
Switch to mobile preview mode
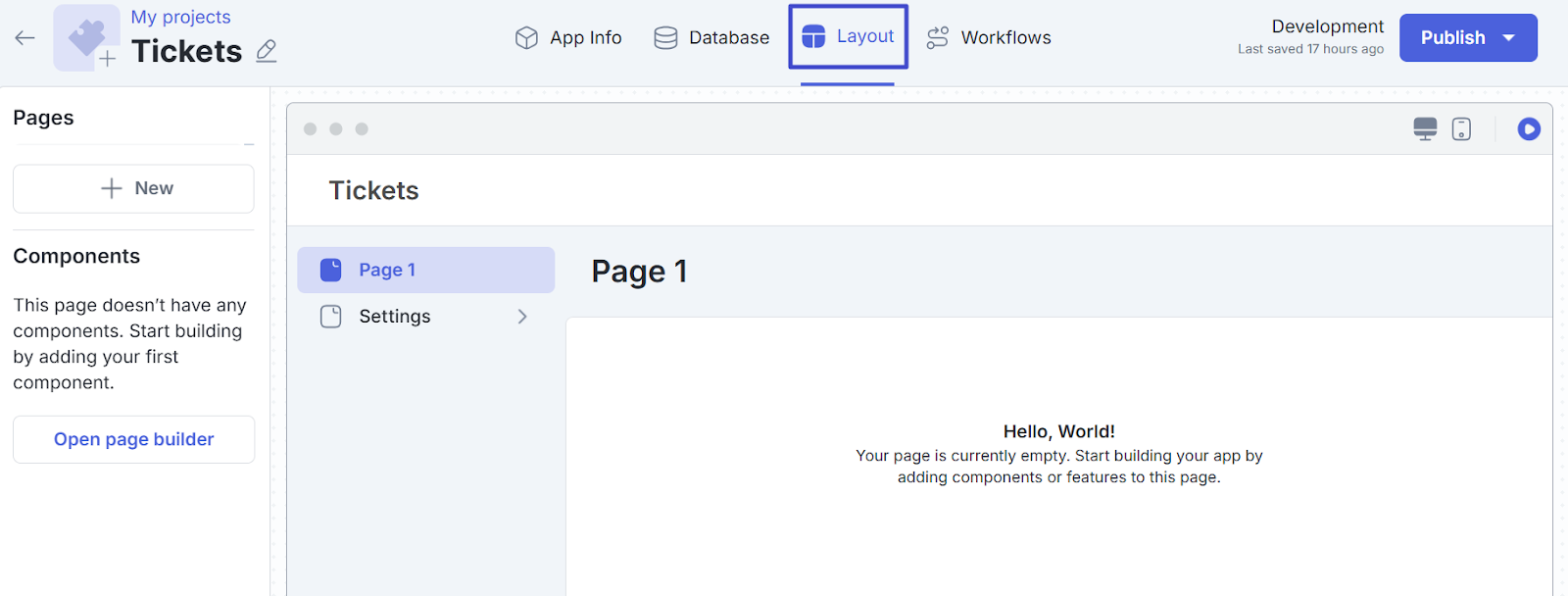pos(1461,129)
